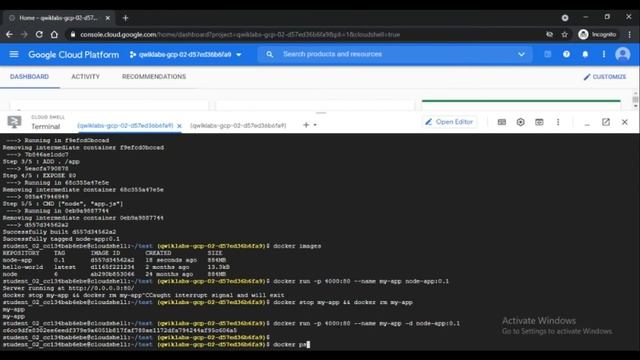This screenshot has width=640, height=360.
Task: Click the 'Step 5/5 : CMD' line
Action: [x=62, y=204]
